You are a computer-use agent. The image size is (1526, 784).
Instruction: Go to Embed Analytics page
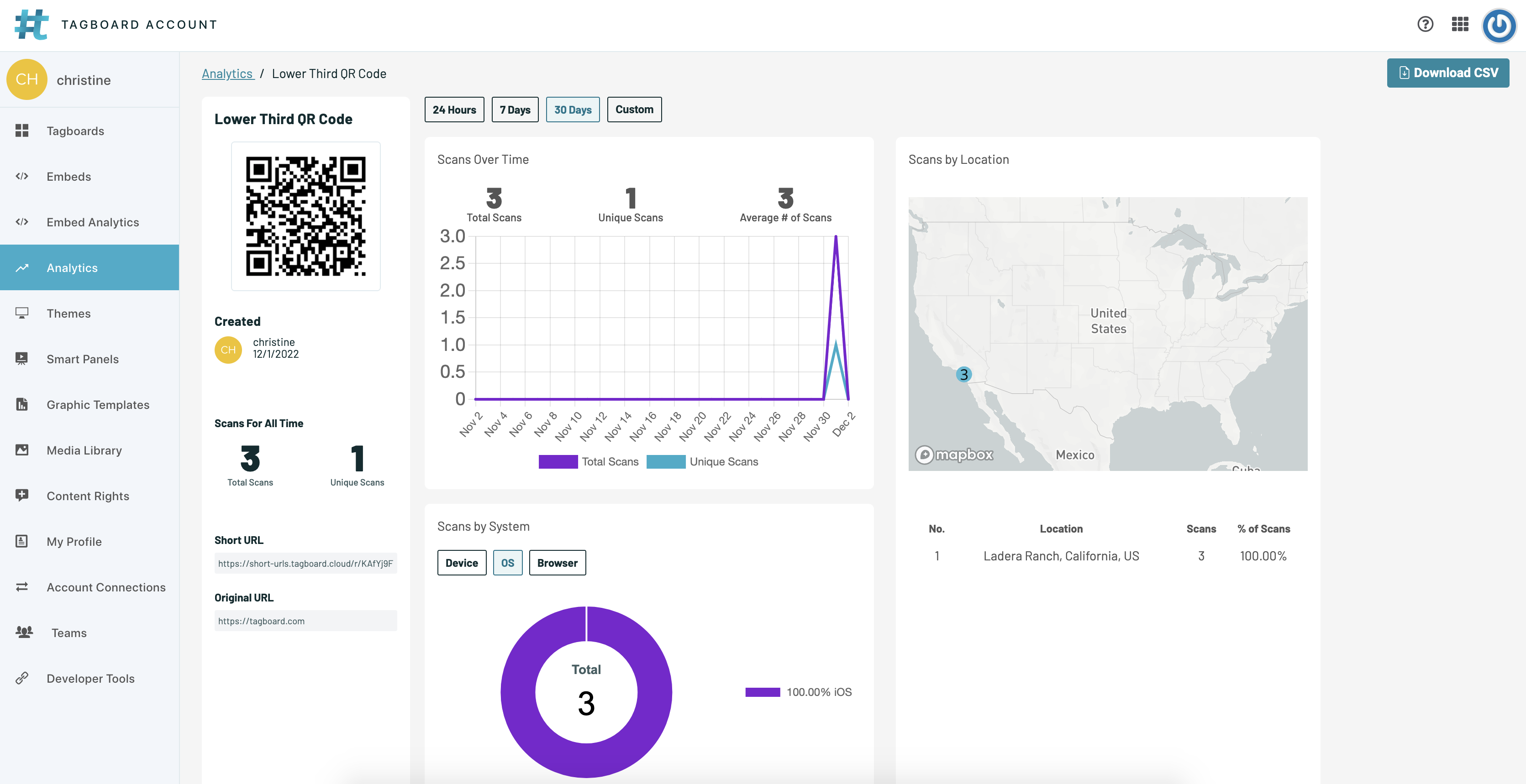tap(89, 222)
